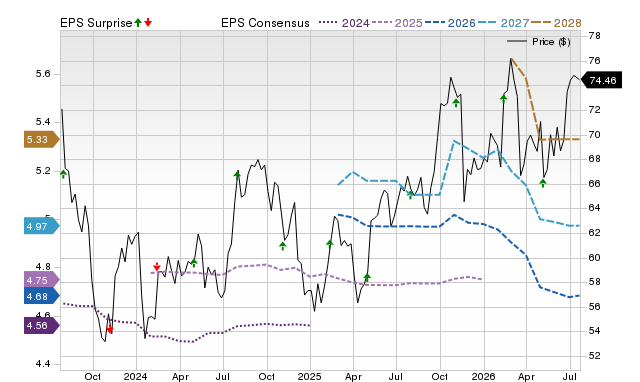Click the 72 label on the price axis
The image size is (640, 382).
[x=595, y=110]
